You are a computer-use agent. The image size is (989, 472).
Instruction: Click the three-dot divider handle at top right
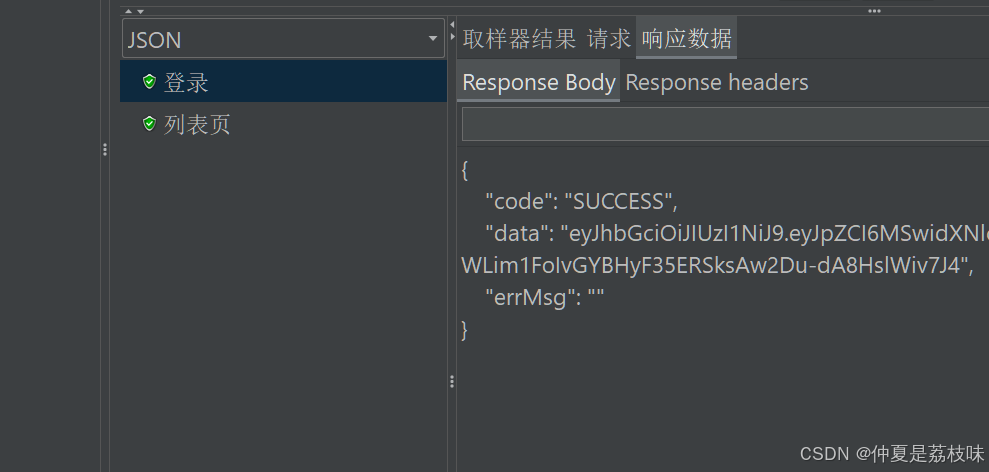point(874,11)
